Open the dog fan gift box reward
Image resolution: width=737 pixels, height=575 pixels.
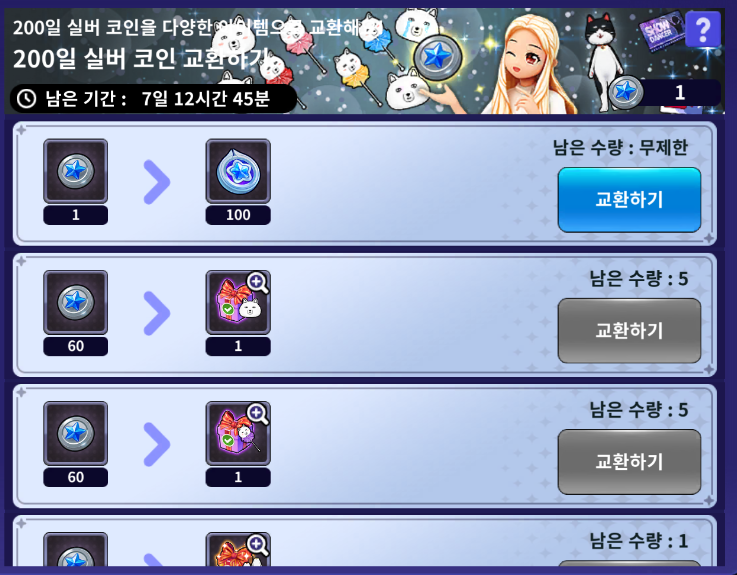pyautogui.click(x=238, y=433)
